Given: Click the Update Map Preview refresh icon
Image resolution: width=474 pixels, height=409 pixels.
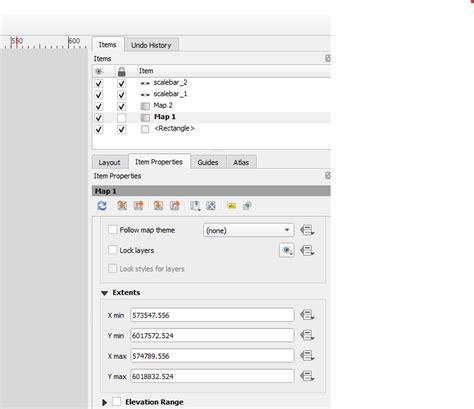Looking at the screenshot, I should [x=102, y=206].
